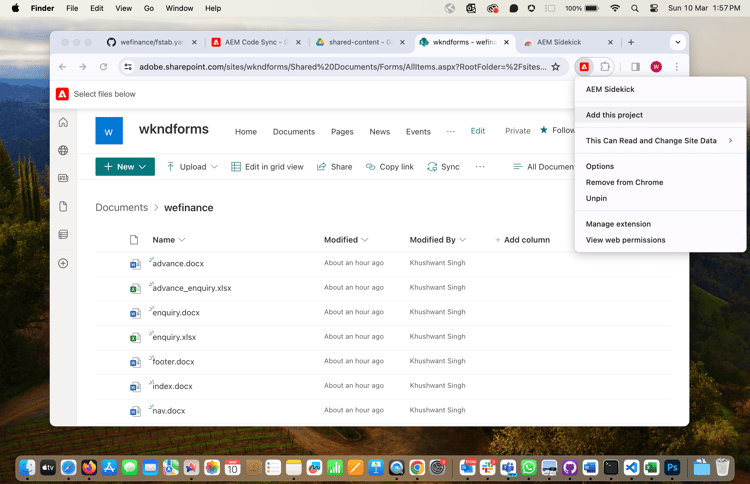Image resolution: width=750 pixels, height=484 pixels.
Task: Reload the SharePoint page
Action: click(103, 67)
